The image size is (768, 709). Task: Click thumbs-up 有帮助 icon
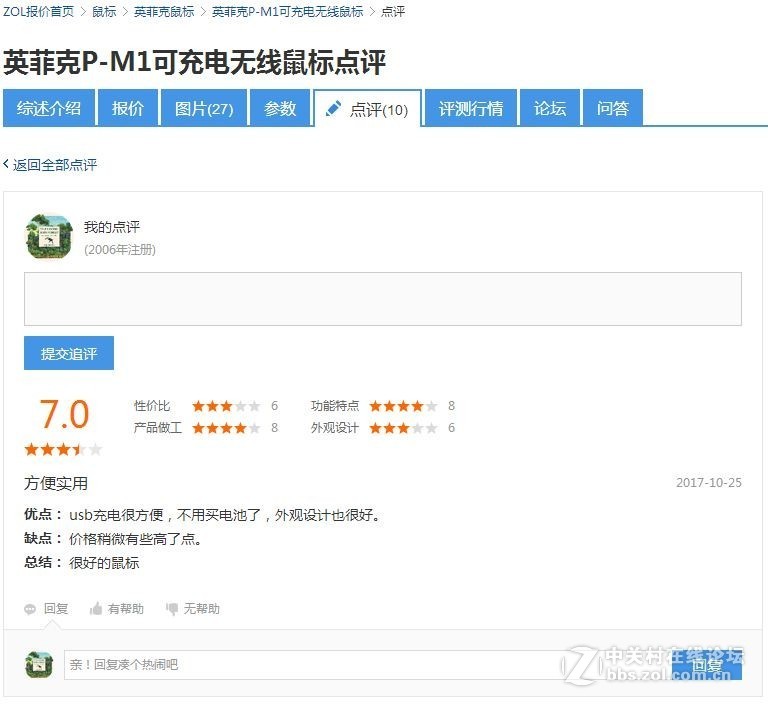click(x=96, y=609)
